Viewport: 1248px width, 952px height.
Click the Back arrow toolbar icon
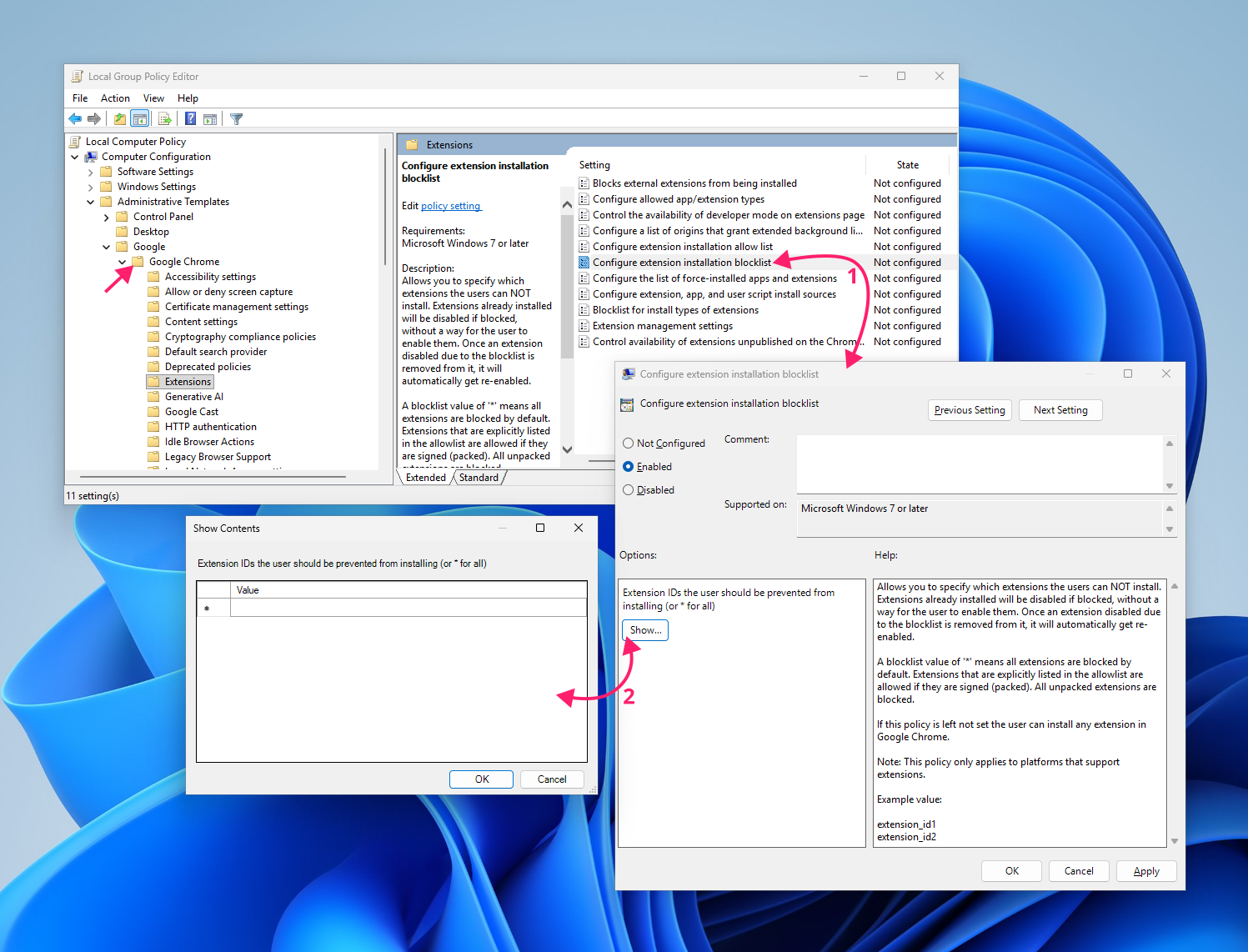tap(75, 119)
